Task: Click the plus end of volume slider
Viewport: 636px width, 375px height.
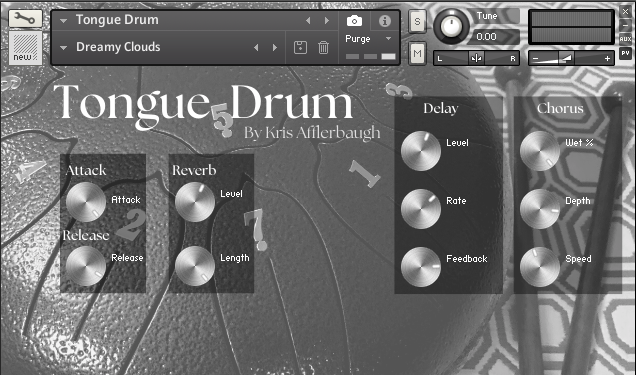Action: coord(607,59)
